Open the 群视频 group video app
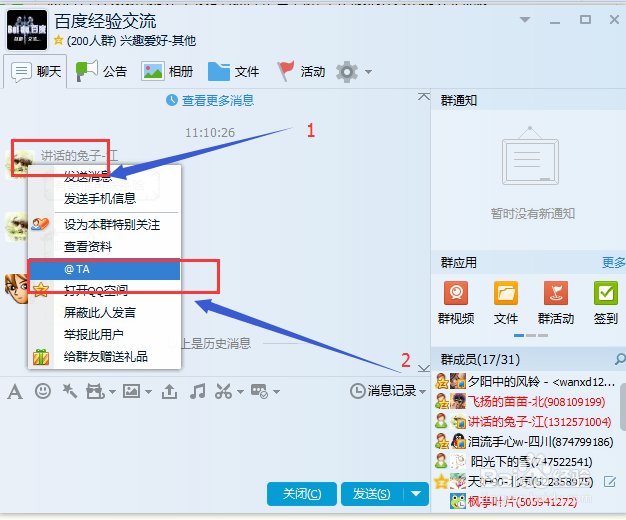The width and height of the screenshot is (626, 520). (456, 303)
